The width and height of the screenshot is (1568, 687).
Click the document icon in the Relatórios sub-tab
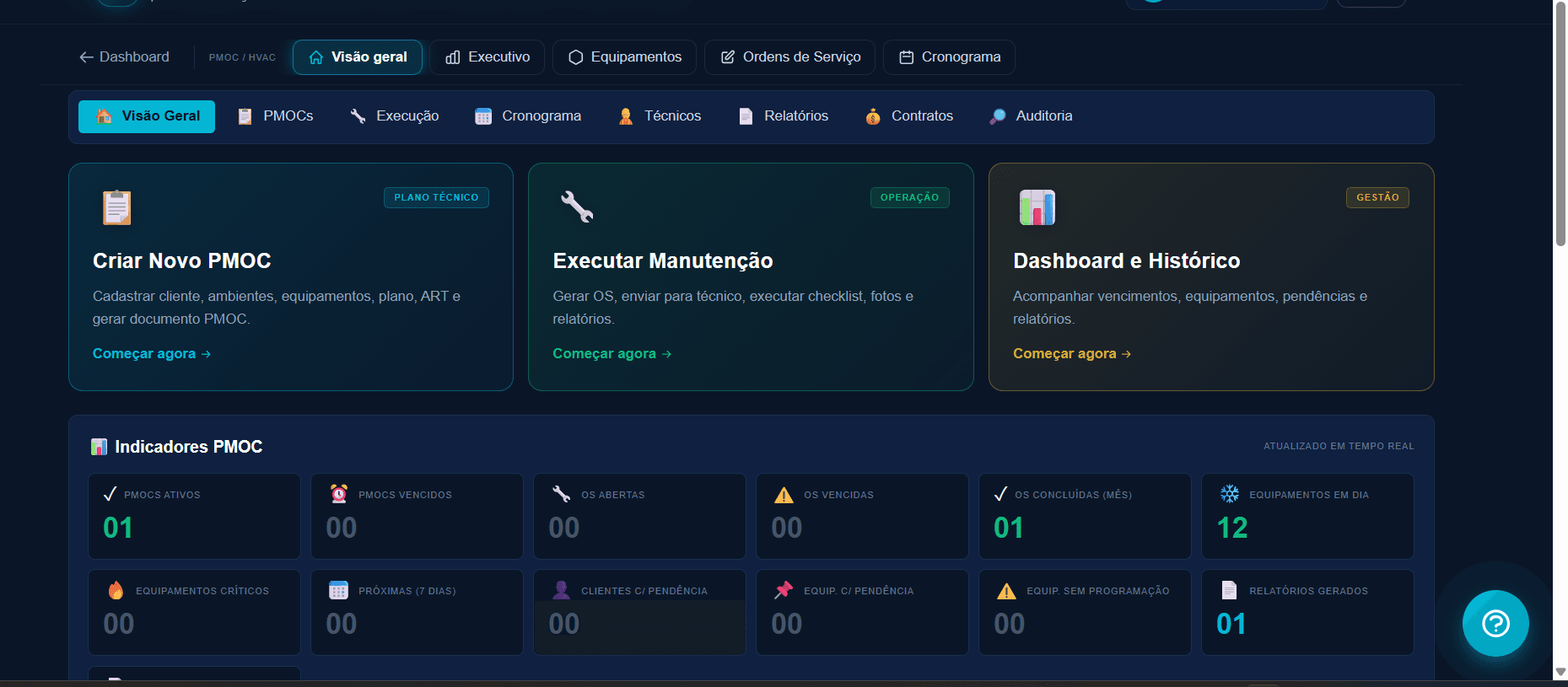[746, 116]
